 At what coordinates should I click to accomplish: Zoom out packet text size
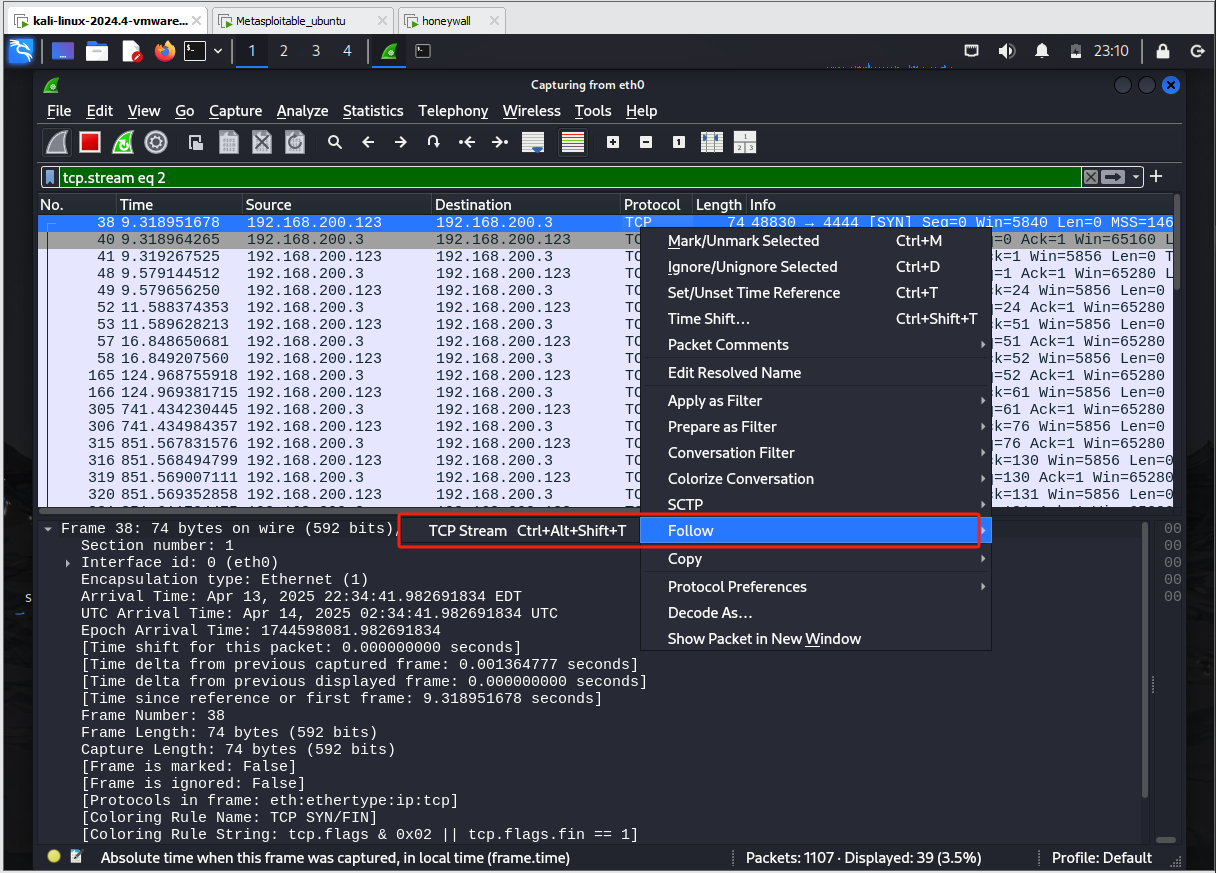pos(646,142)
